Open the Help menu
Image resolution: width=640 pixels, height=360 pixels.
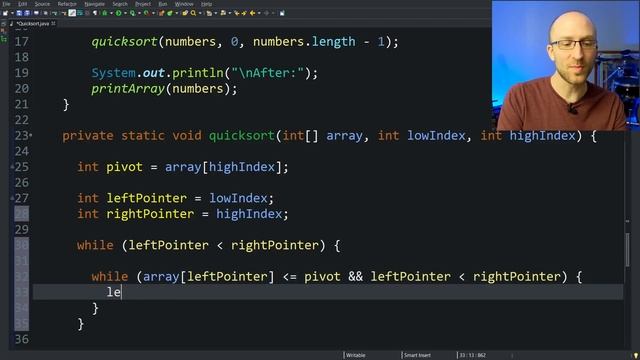(x=206, y=4)
